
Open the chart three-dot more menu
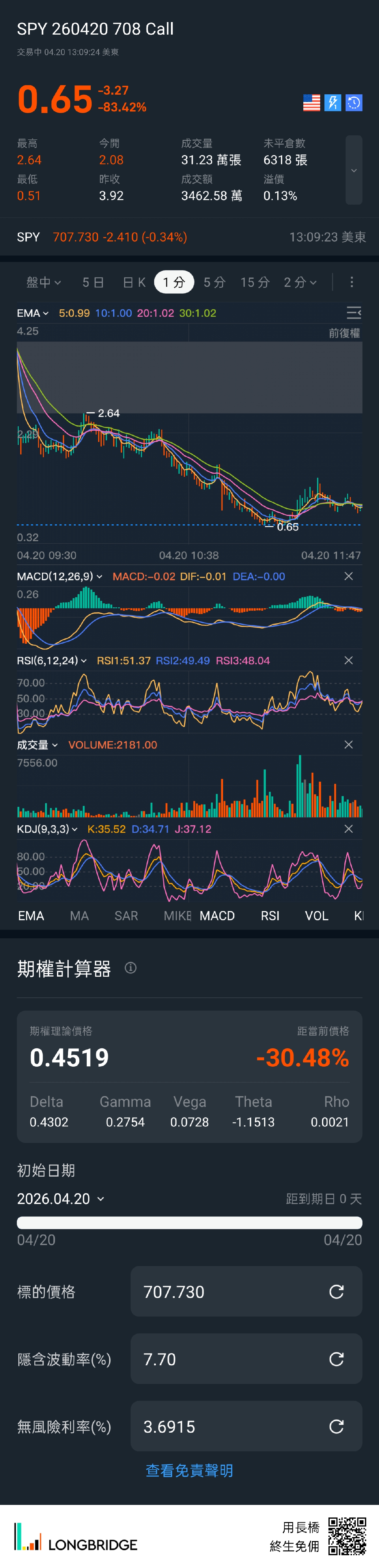click(x=352, y=282)
